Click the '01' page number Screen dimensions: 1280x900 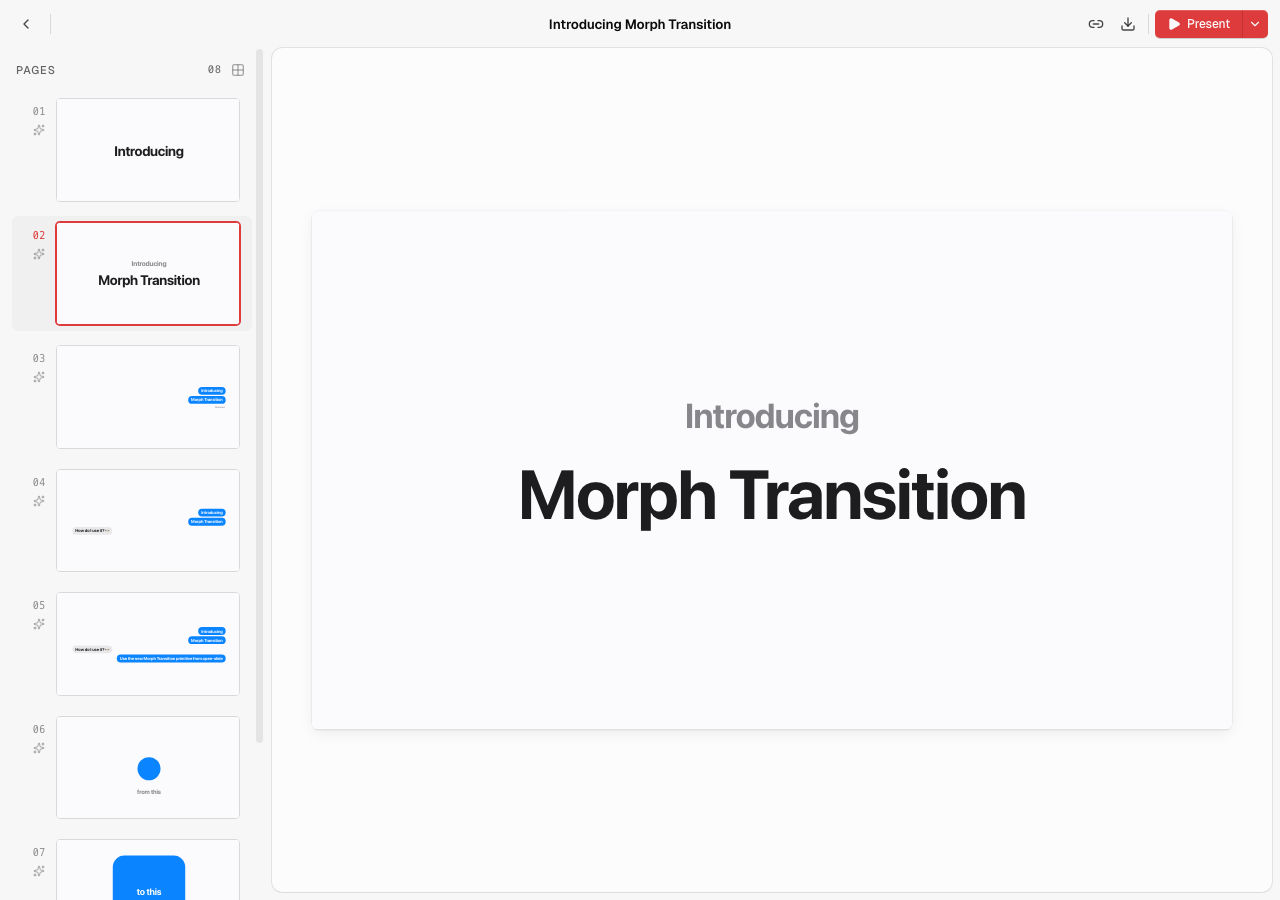pos(39,112)
